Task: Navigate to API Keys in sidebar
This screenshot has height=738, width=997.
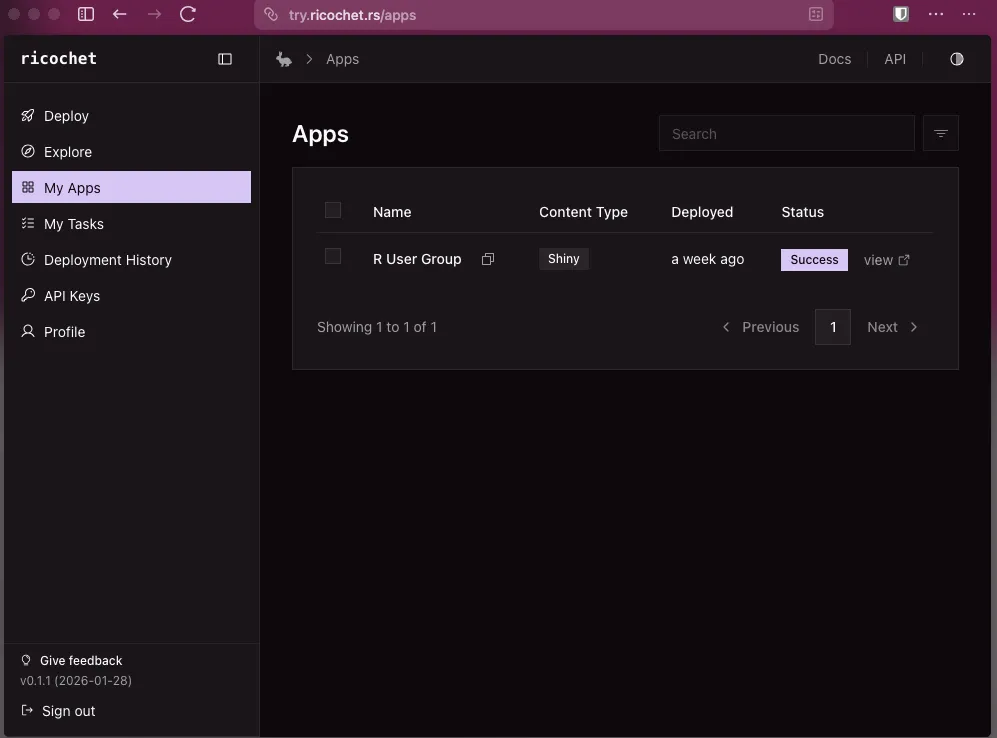Action: [x=71, y=296]
